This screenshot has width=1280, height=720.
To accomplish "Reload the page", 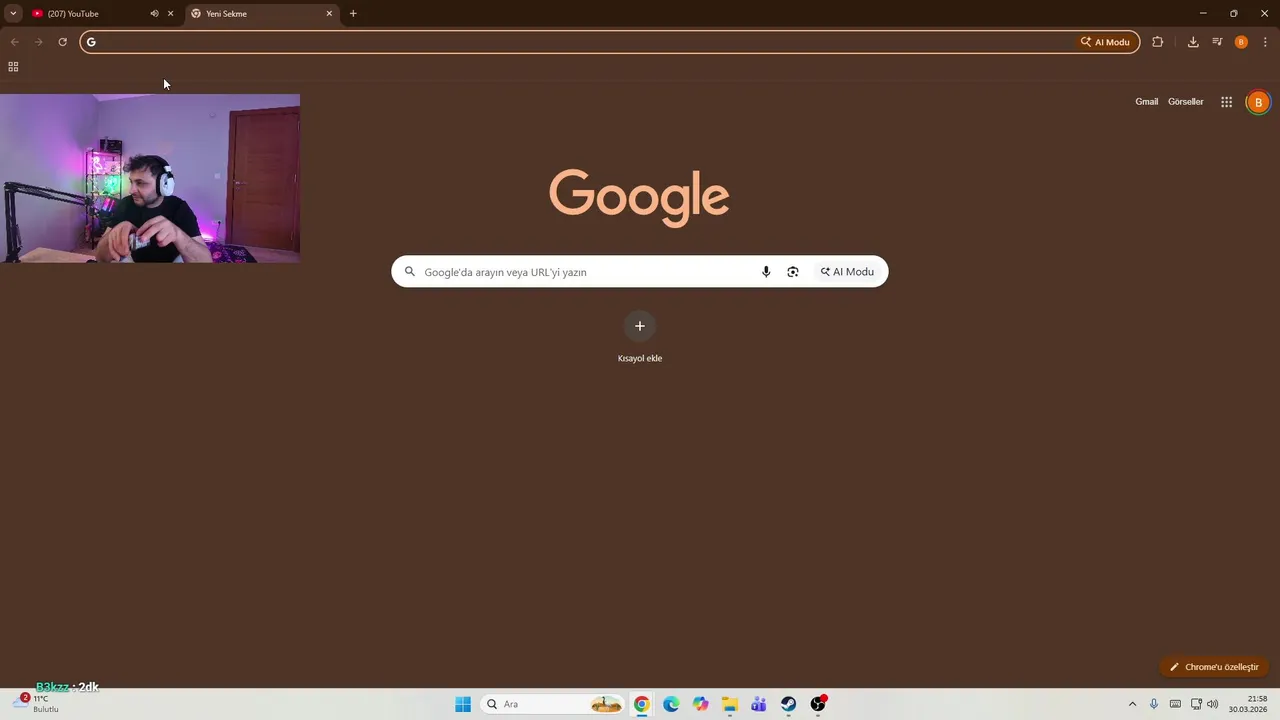I will [x=62, y=42].
